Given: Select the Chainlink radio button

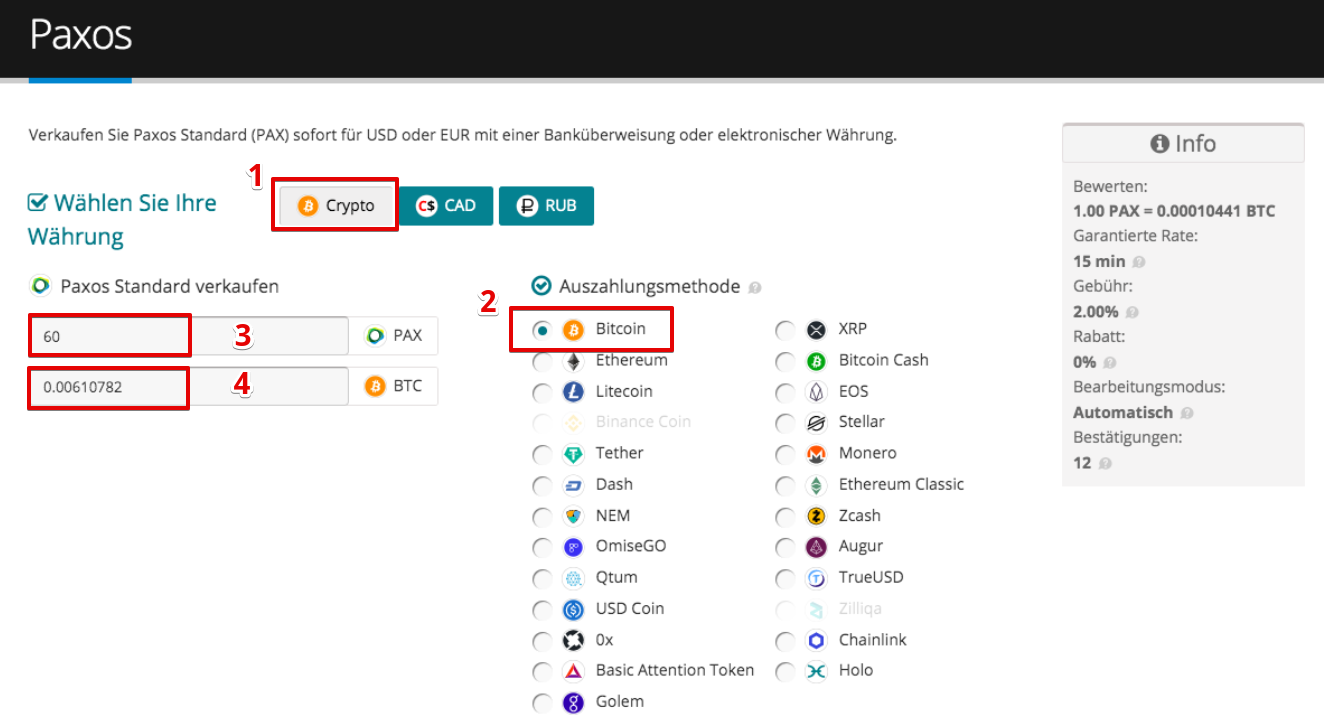Looking at the screenshot, I should (x=785, y=640).
